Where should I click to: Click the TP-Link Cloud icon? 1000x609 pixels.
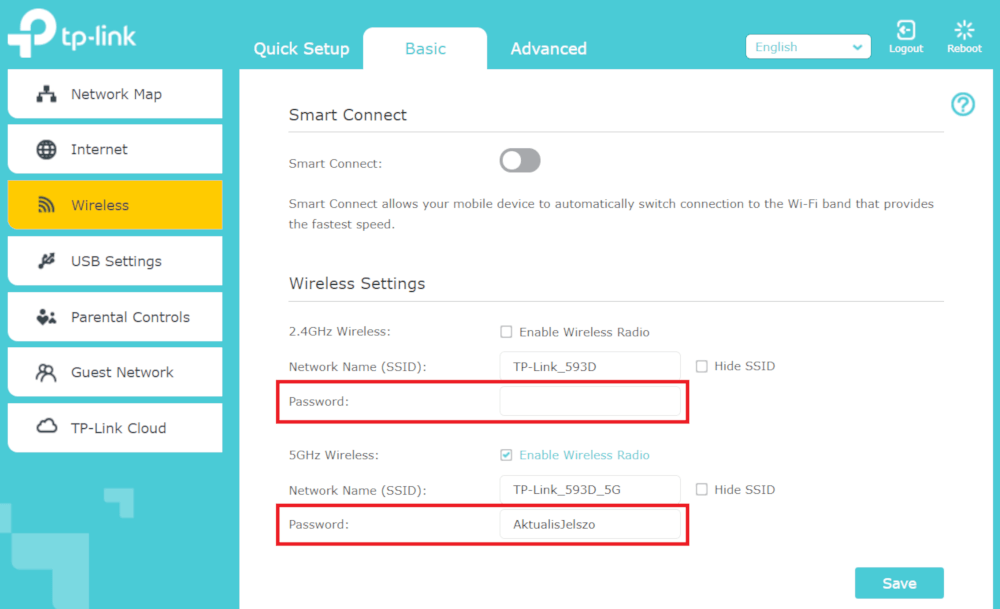click(46, 427)
